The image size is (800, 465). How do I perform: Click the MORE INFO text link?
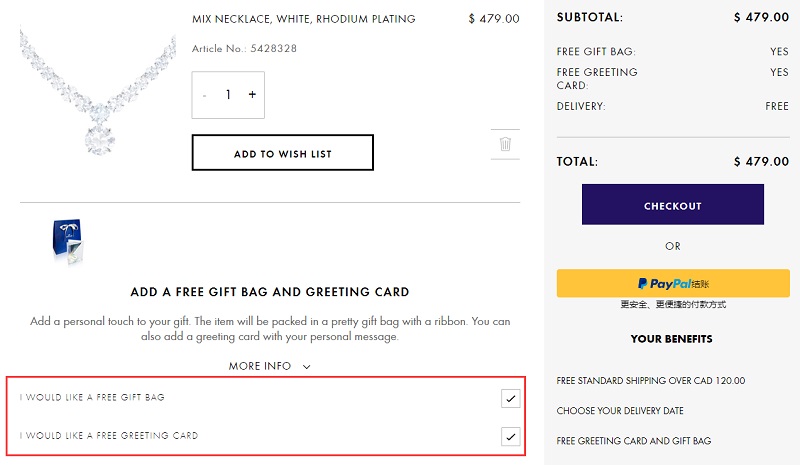tap(260, 366)
